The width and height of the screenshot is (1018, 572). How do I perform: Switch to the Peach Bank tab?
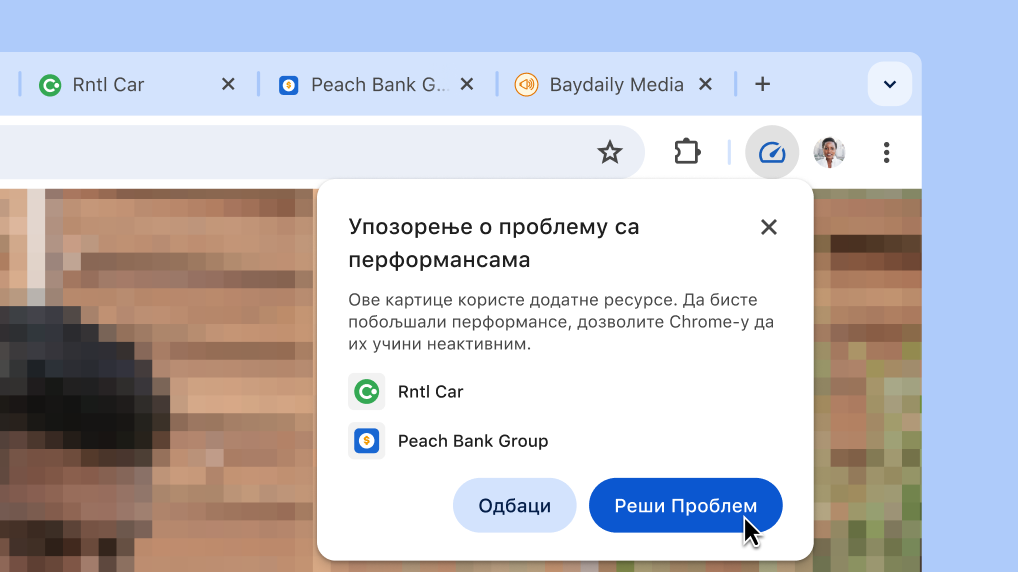[x=379, y=85]
